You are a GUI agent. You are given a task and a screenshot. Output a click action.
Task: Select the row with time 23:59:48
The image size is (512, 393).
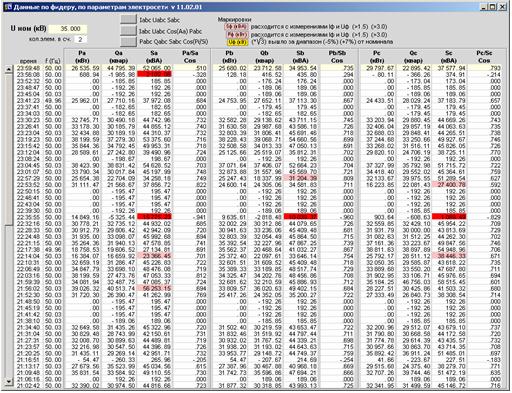259,68
